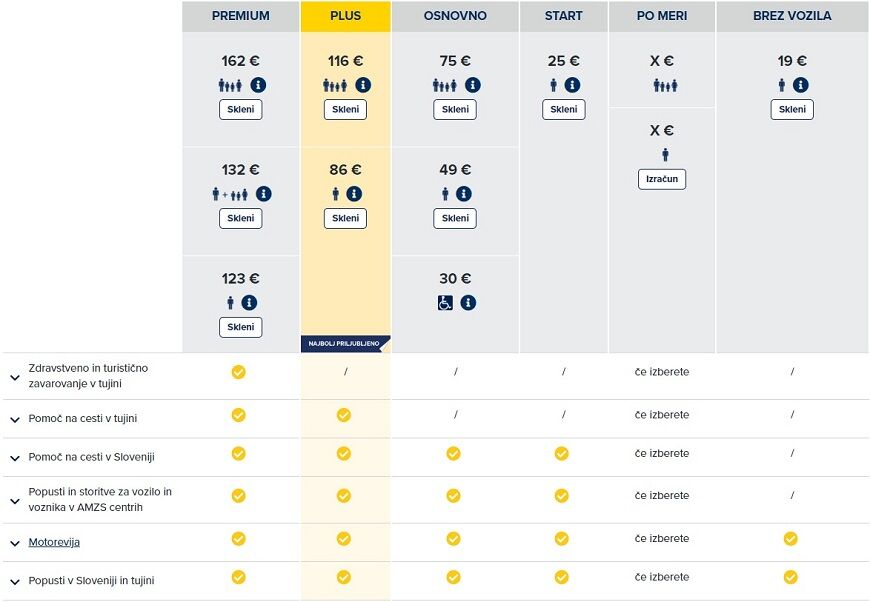Open info icon beside Plus 116 € price

pyautogui.click(x=363, y=85)
